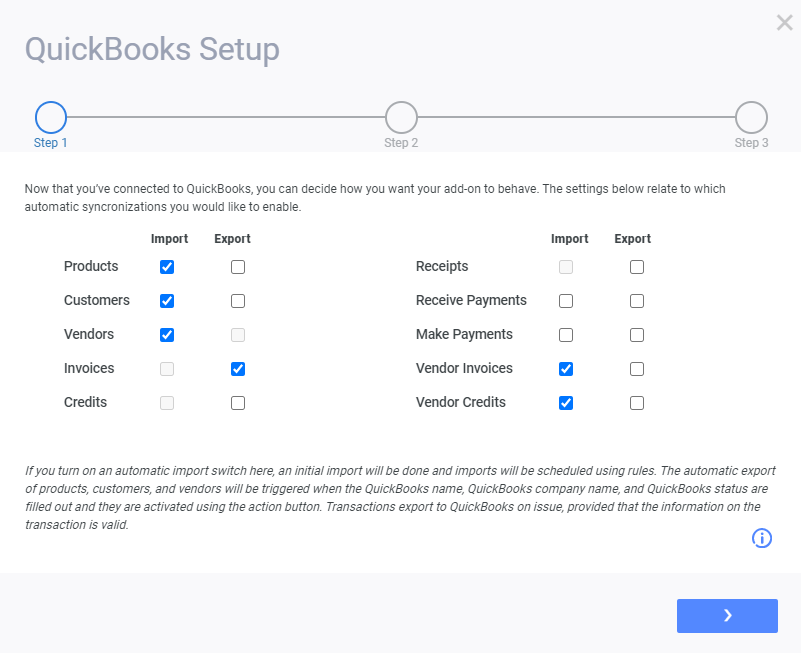
Task: Click the Invoices row label
Action: point(89,368)
